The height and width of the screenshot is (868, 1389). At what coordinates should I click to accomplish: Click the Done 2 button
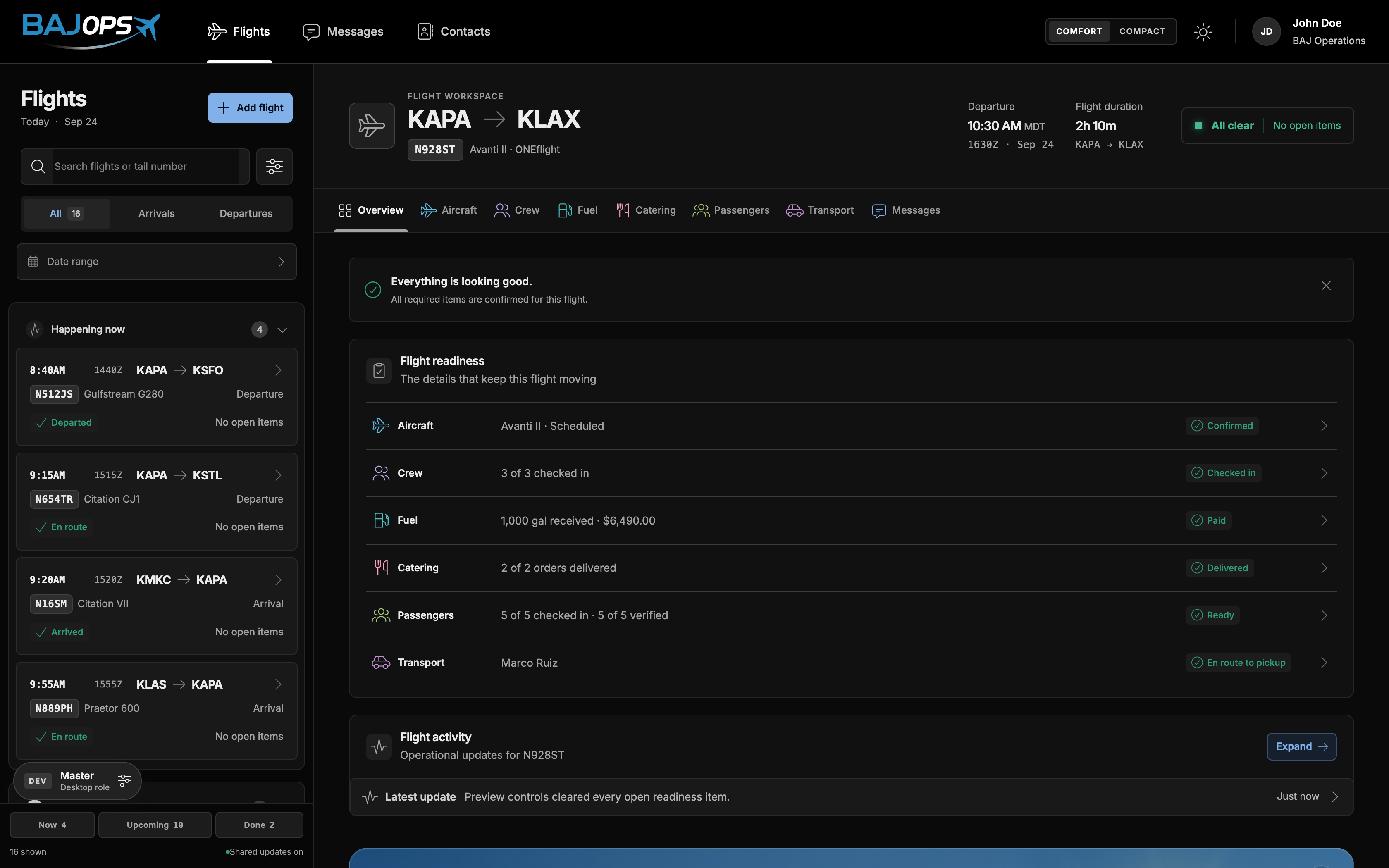(x=259, y=825)
